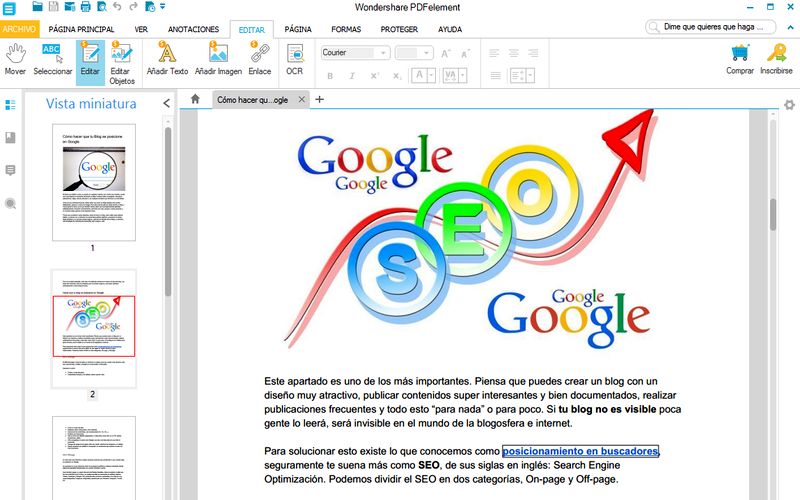The width and height of the screenshot is (800, 500).
Task: Click the email envelope icon in quick toolbar
Action: coord(70,7)
